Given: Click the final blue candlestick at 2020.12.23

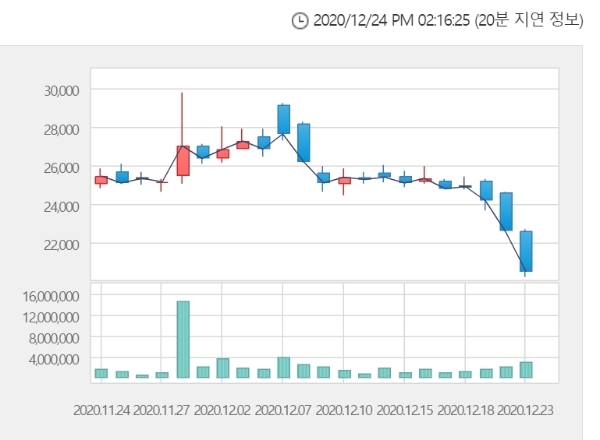Looking at the screenshot, I should [526, 251].
